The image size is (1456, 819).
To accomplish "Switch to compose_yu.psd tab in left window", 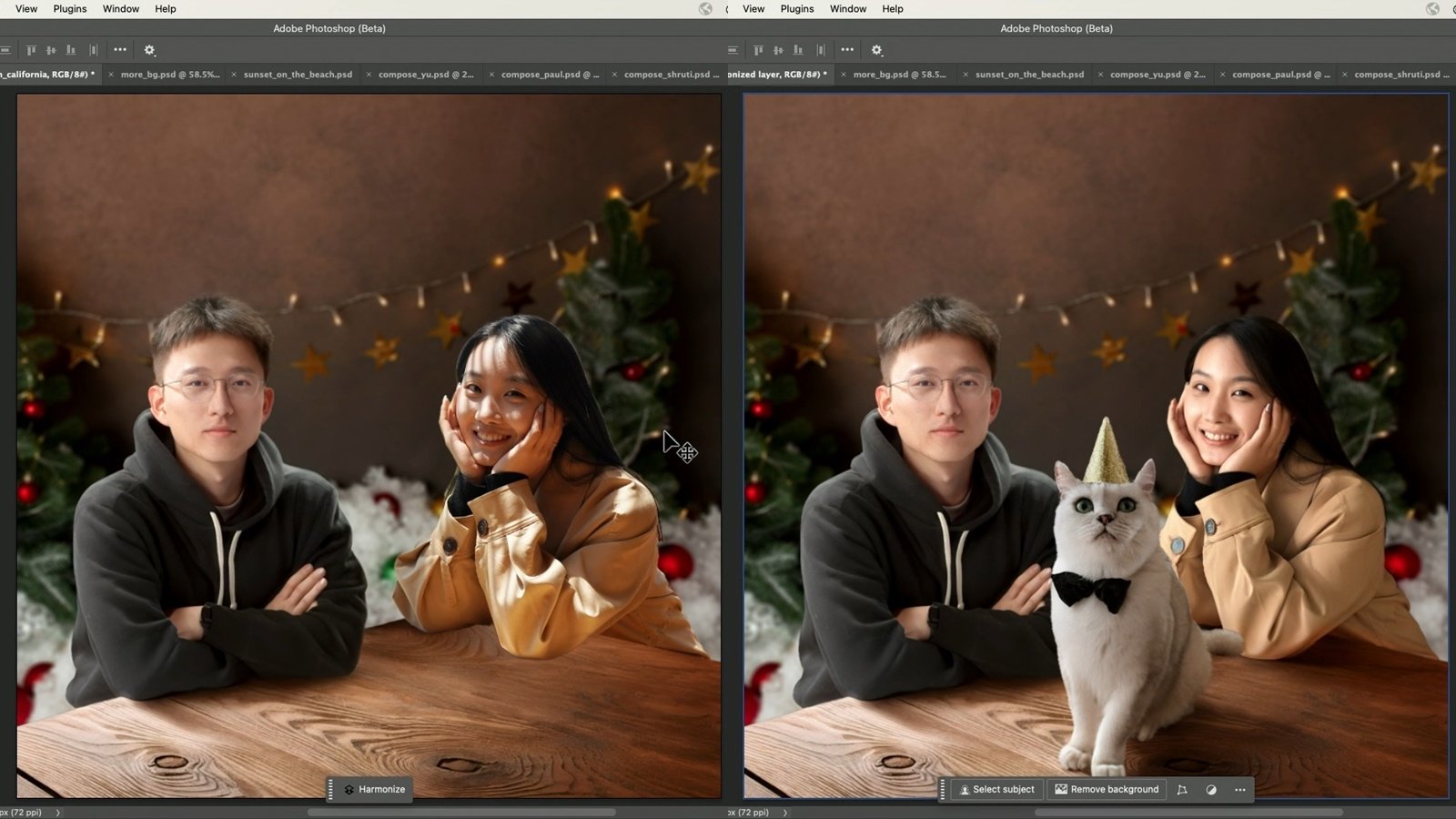I will (426, 75).
